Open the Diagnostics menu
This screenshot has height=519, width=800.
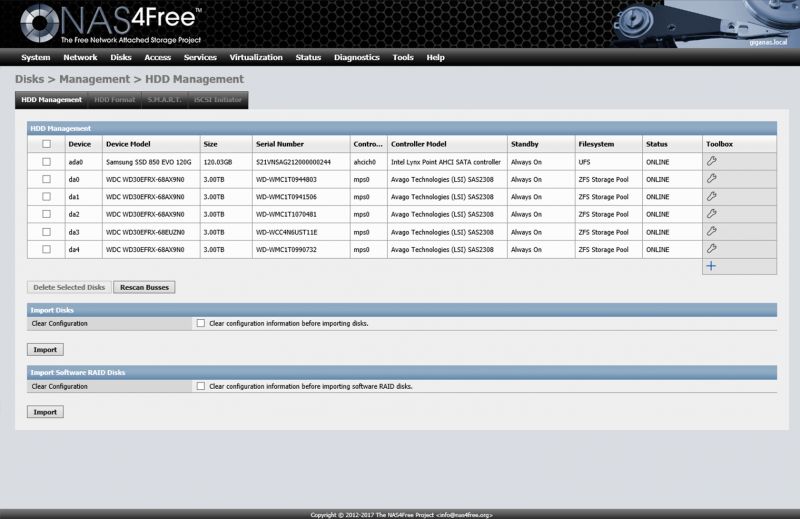pyautogui.click(x=357, y=57)
